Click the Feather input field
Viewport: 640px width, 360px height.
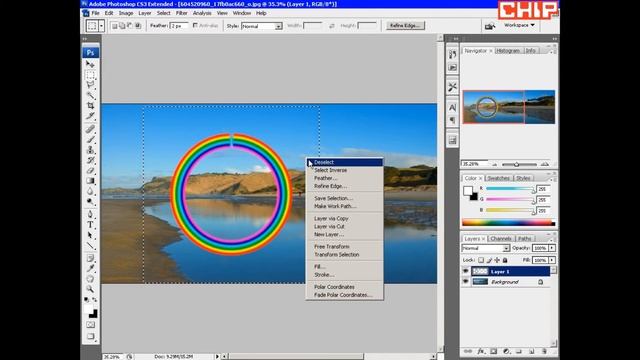[x=179, y=26]
